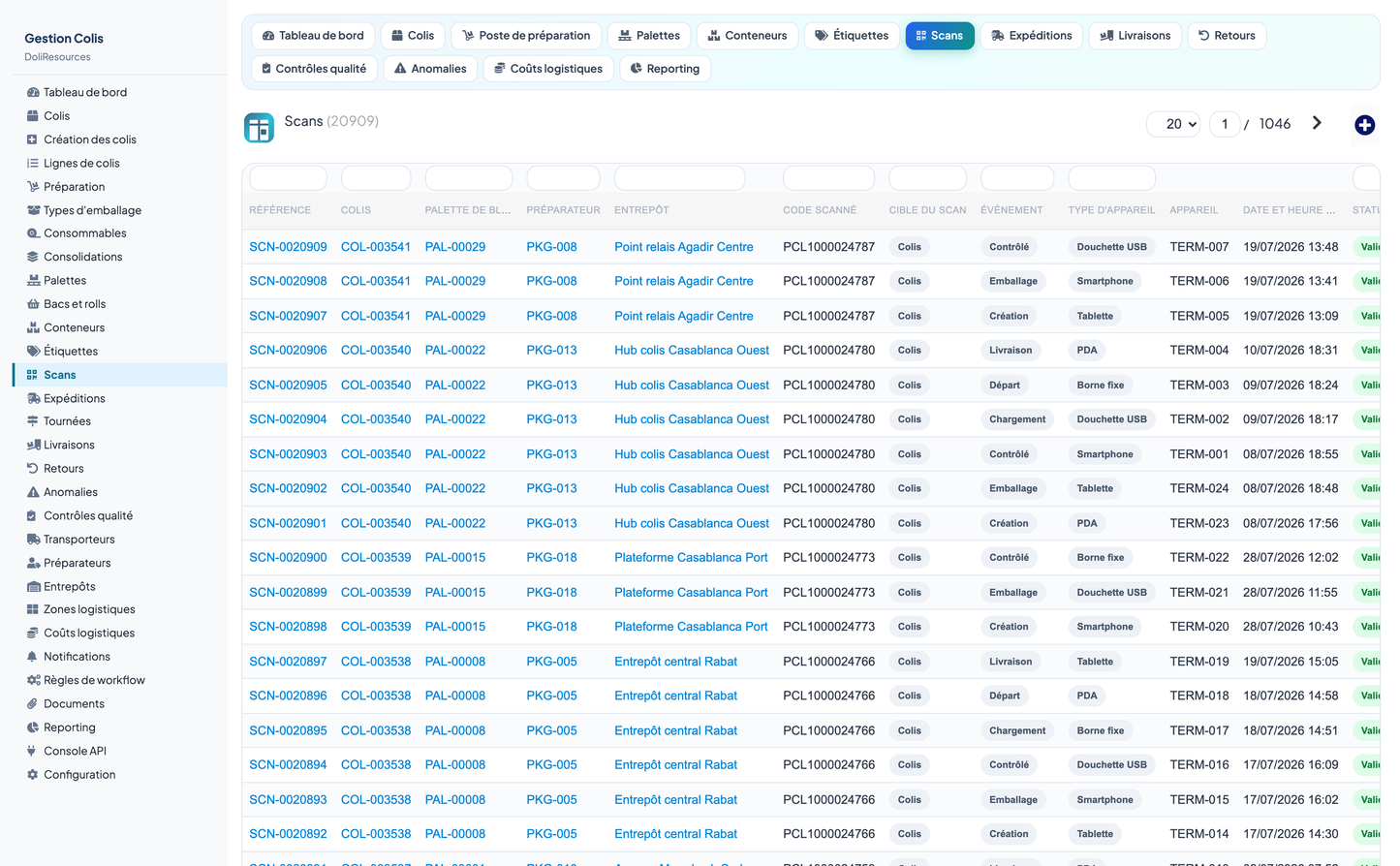Click the Types d'emballage sidebar icon
The height and width of the screenshot is (866, 1400).
coord(33,210)
